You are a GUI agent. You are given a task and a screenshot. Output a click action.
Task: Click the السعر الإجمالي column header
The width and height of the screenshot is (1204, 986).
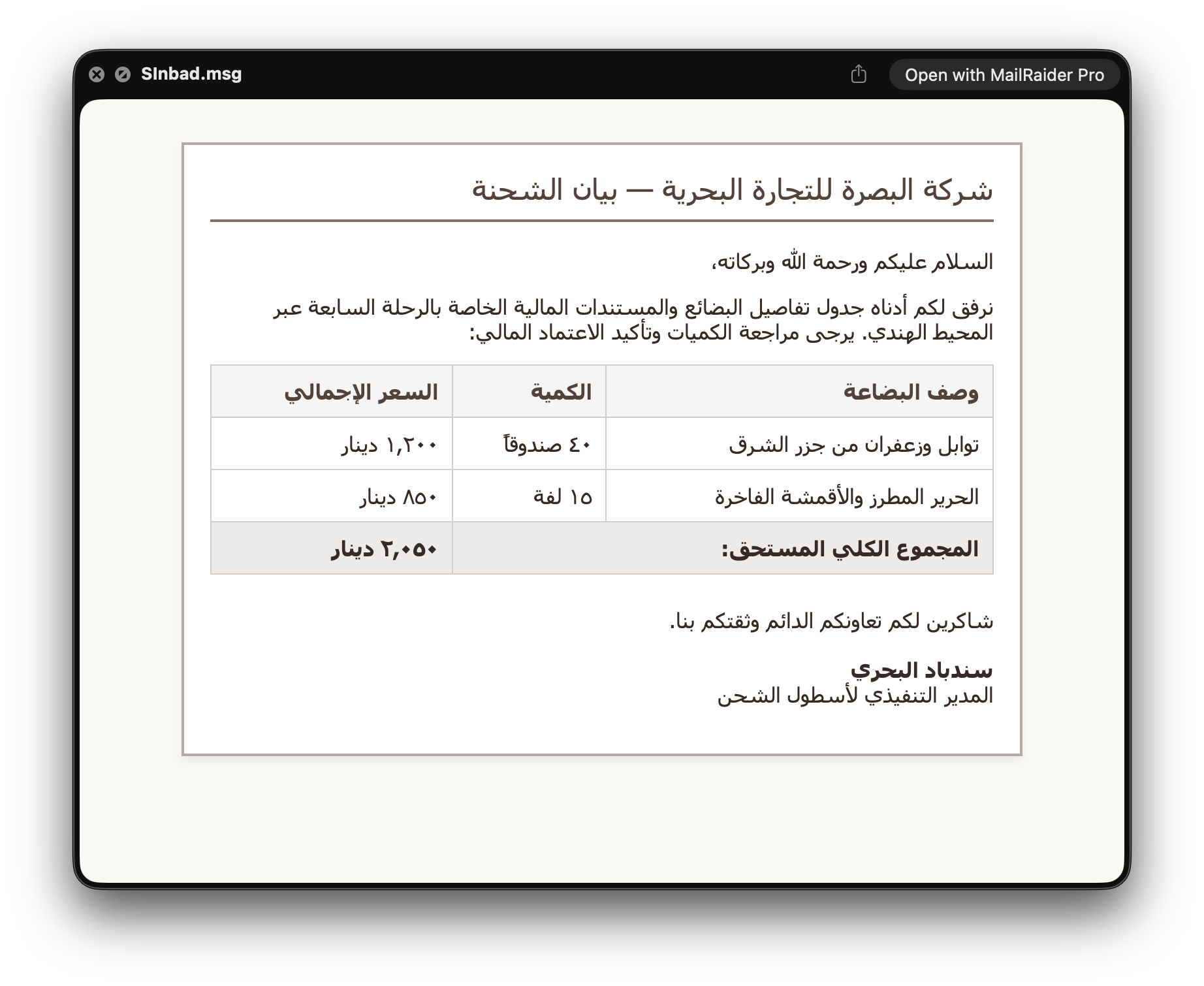click(361, 392)
